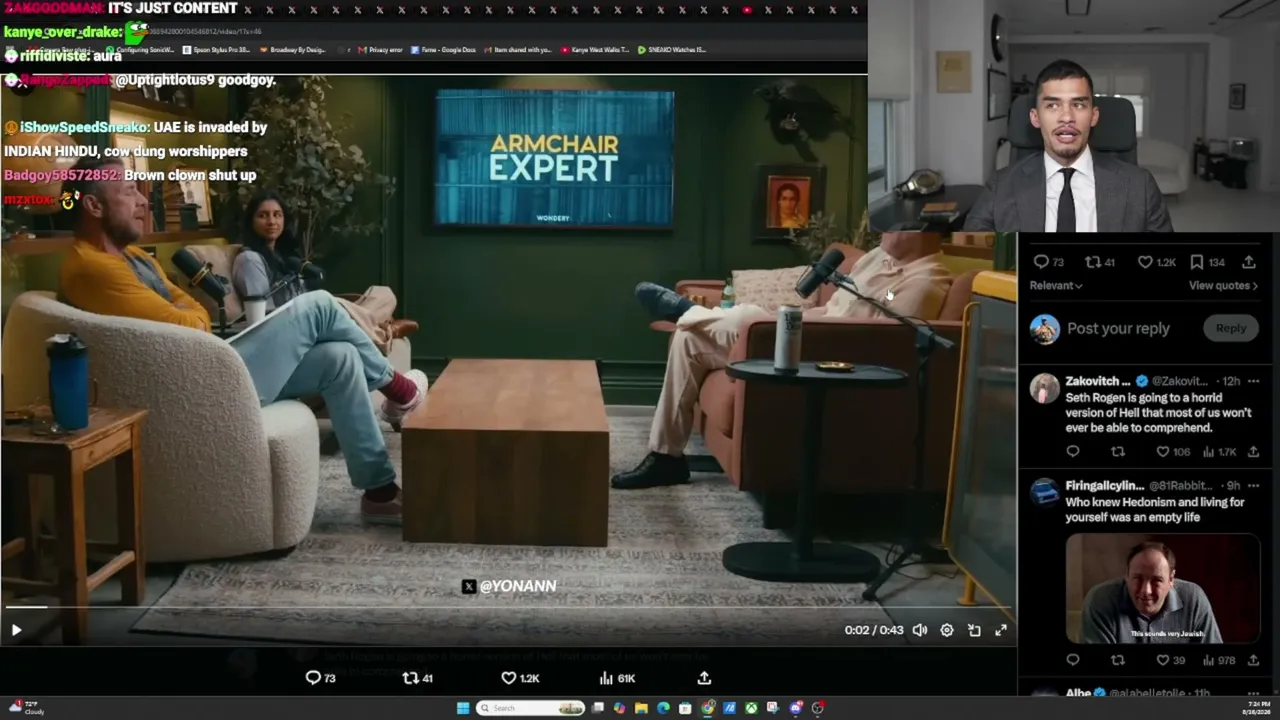Repost using the 41 reposts icon below video
1280x720 pixels.
(x=417, y=678)
